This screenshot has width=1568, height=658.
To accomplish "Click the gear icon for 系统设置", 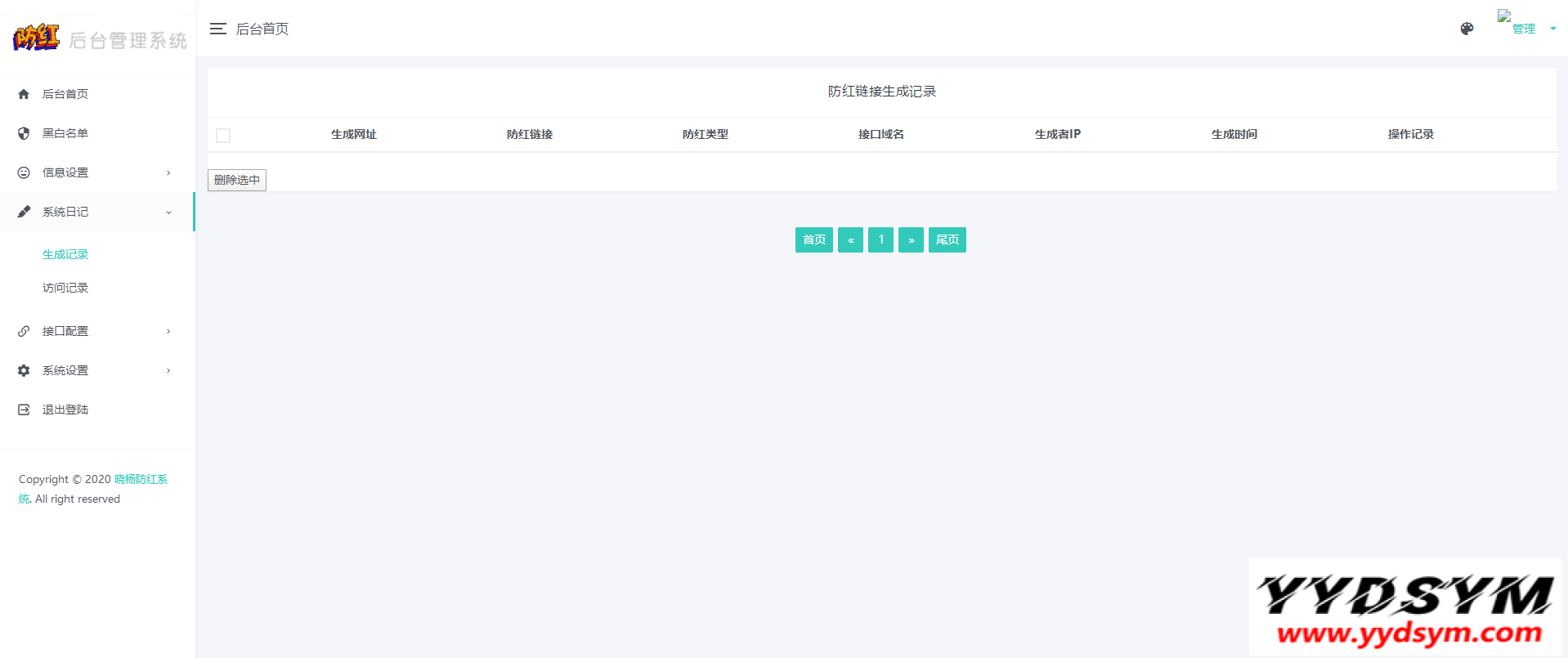I will coord(24,370).
